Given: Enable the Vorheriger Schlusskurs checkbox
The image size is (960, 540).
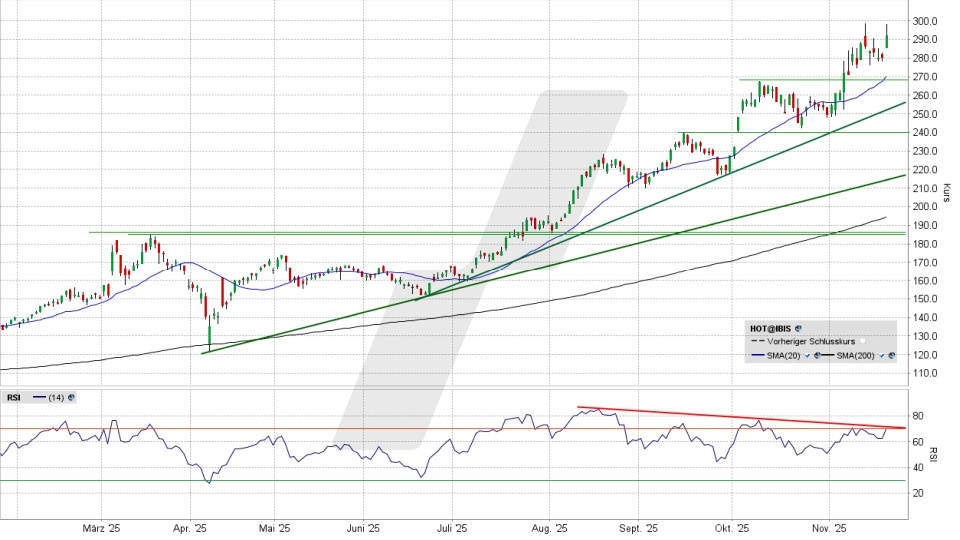Looking at the screenshot, I should tap(862, 341).
